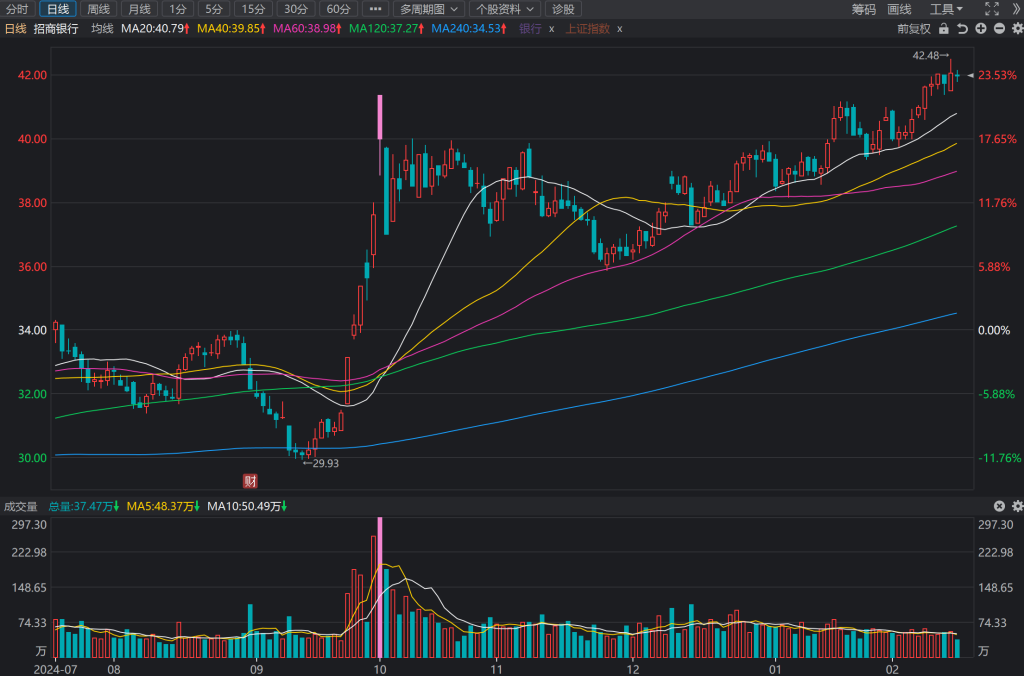Switch to the 分时 intraday tab
1024x676 pixels.
pos(17,9)
